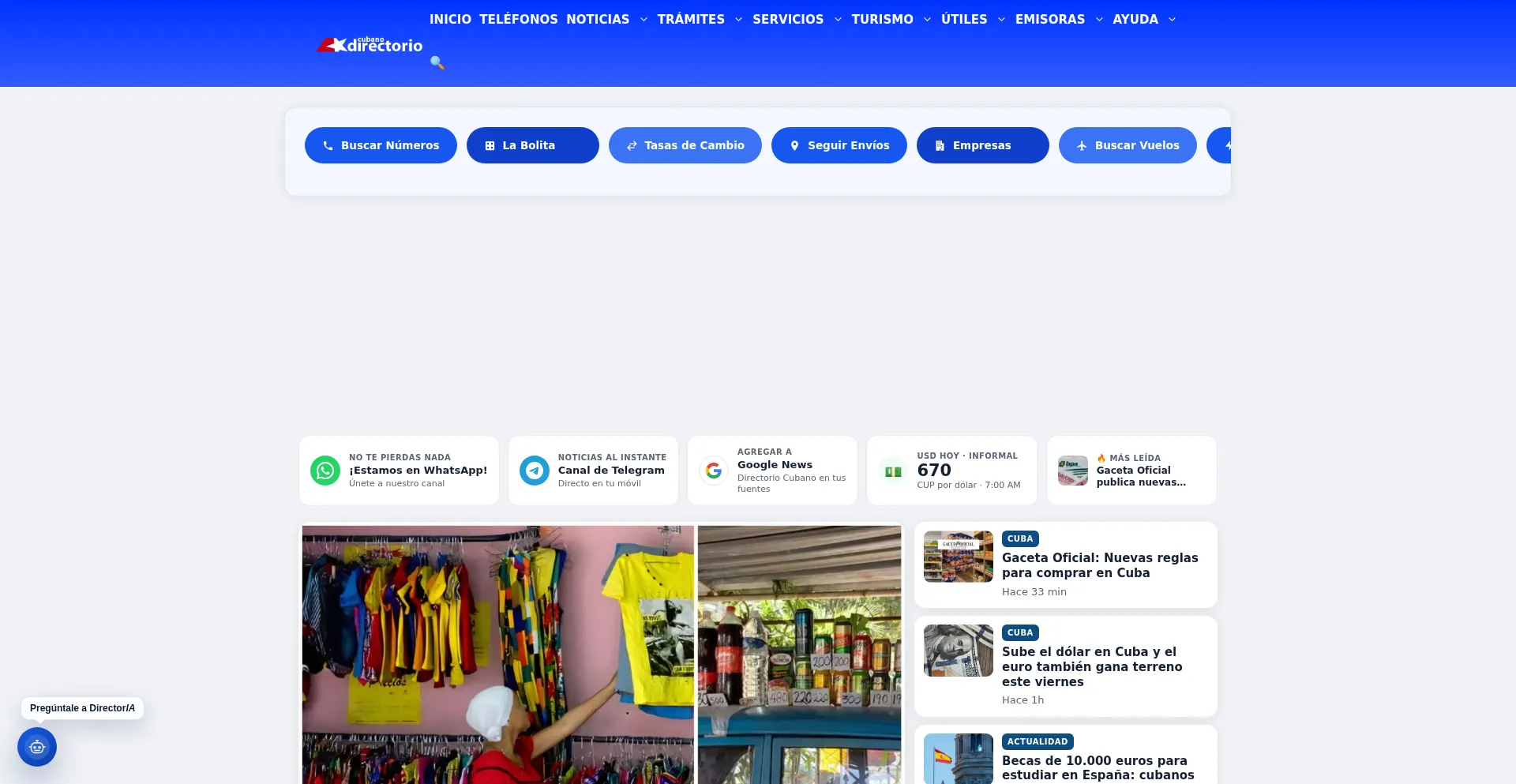Click the location pin icon in Seguir Envíos

point(795,146)
